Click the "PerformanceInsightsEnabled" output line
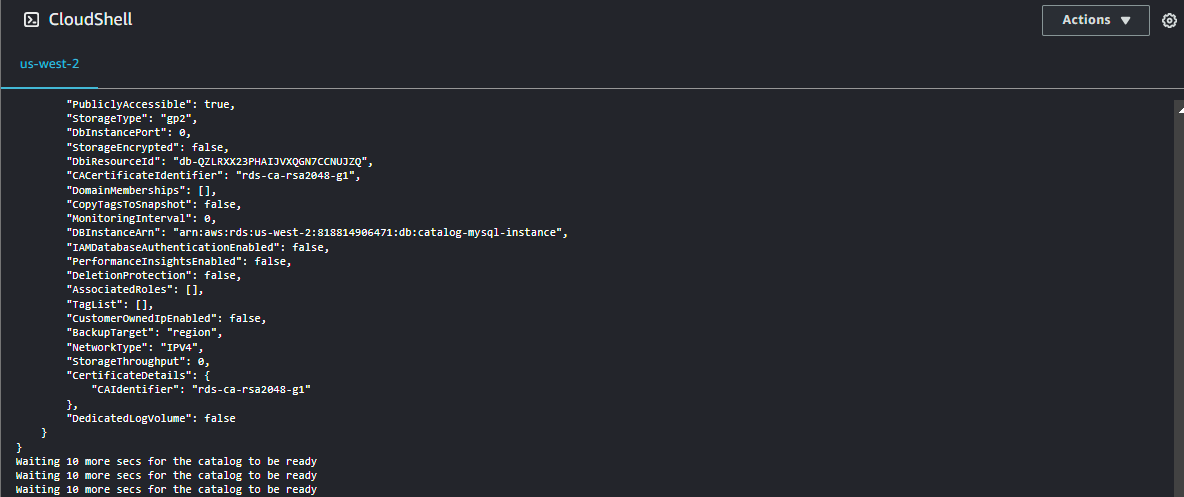Screen dimensions: 1184x497 (178, 261)
